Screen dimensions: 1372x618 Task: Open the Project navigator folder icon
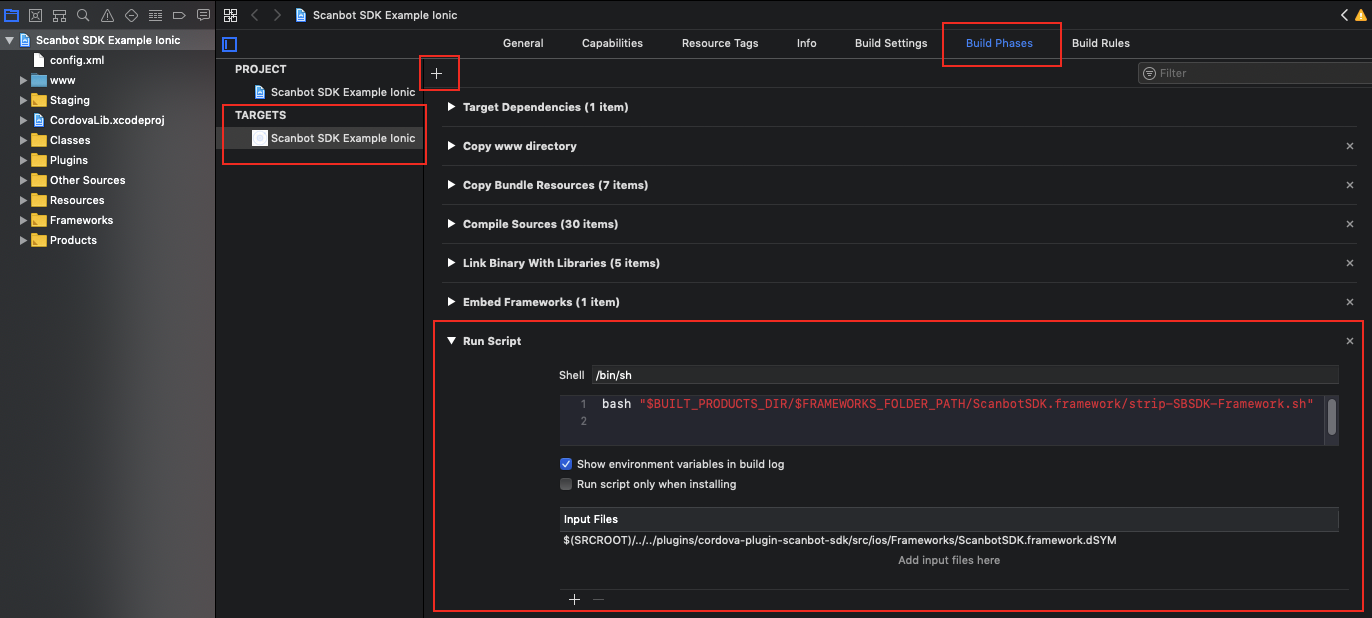(x=12, y=15)
